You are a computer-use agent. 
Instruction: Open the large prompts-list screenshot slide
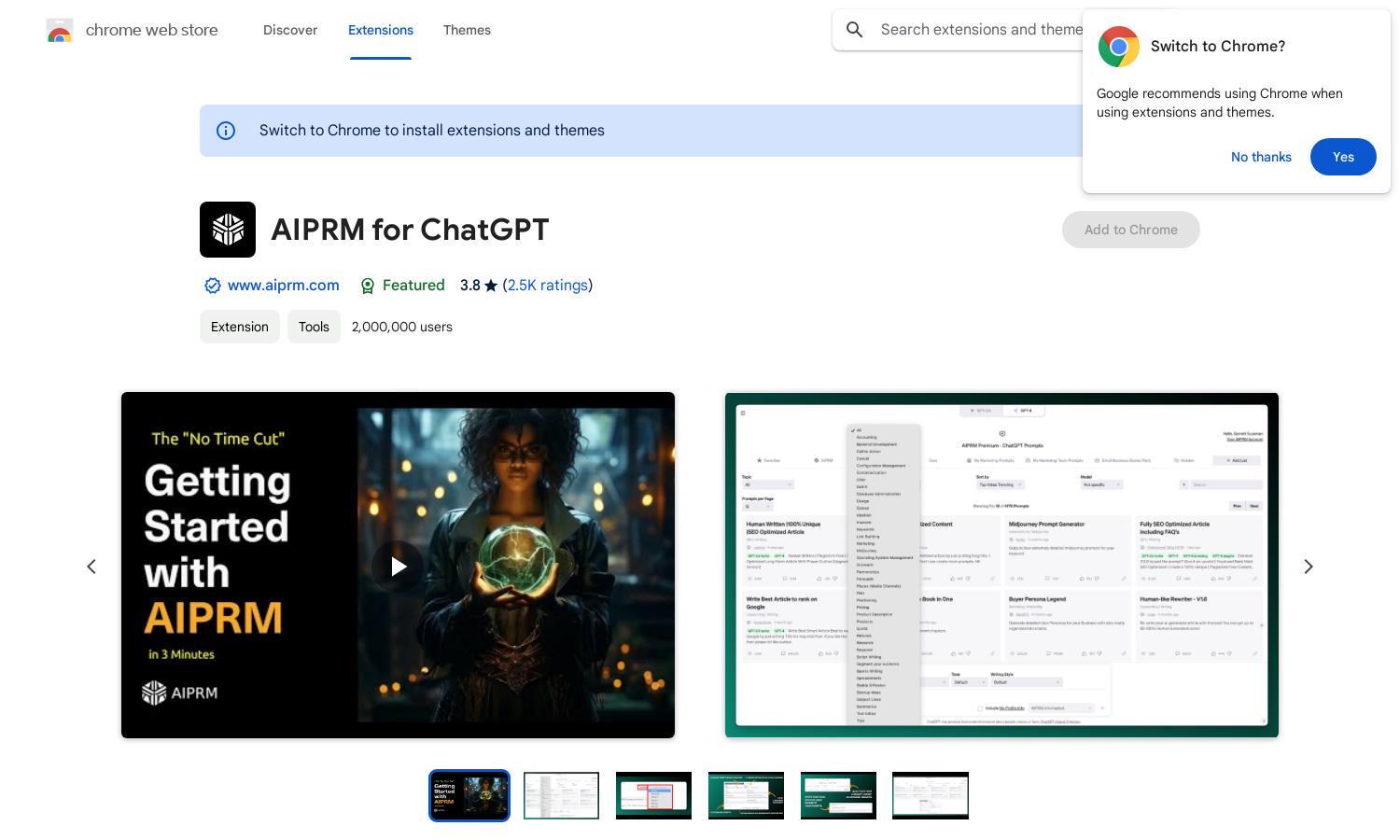tap(1001, 565)
